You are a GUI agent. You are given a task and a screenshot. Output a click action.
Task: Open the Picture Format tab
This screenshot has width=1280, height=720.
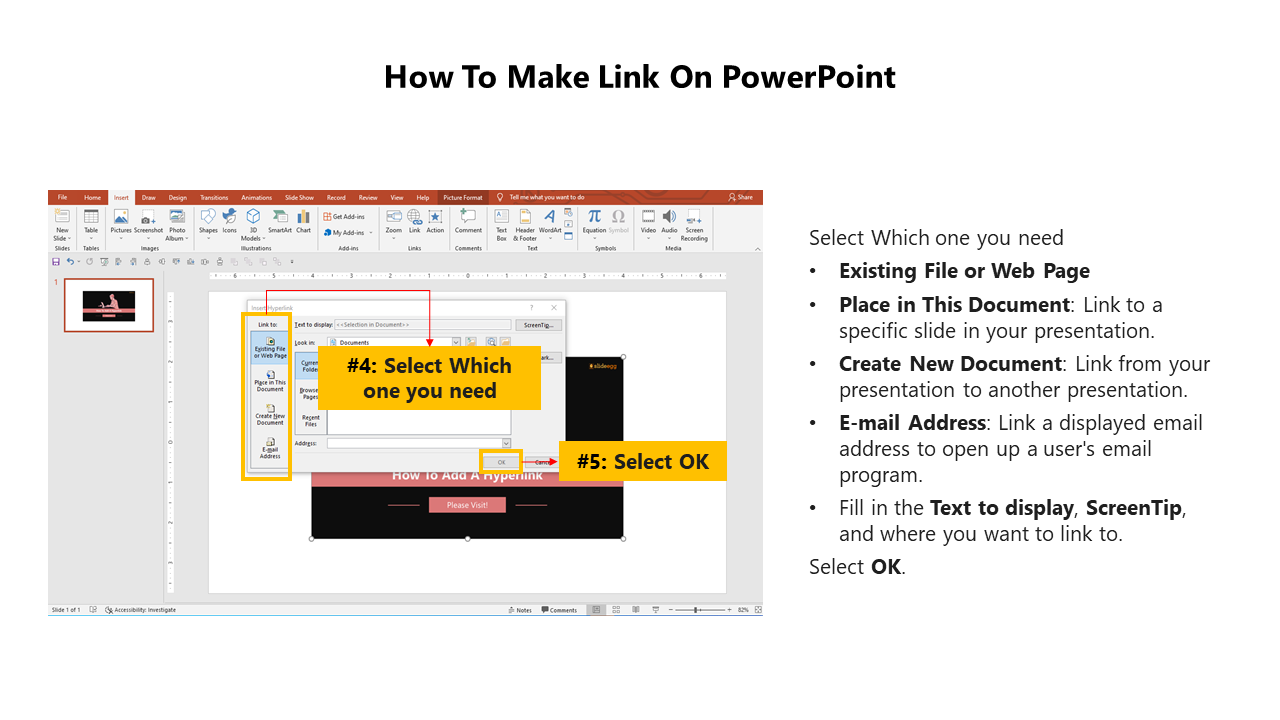click(462, 197)
